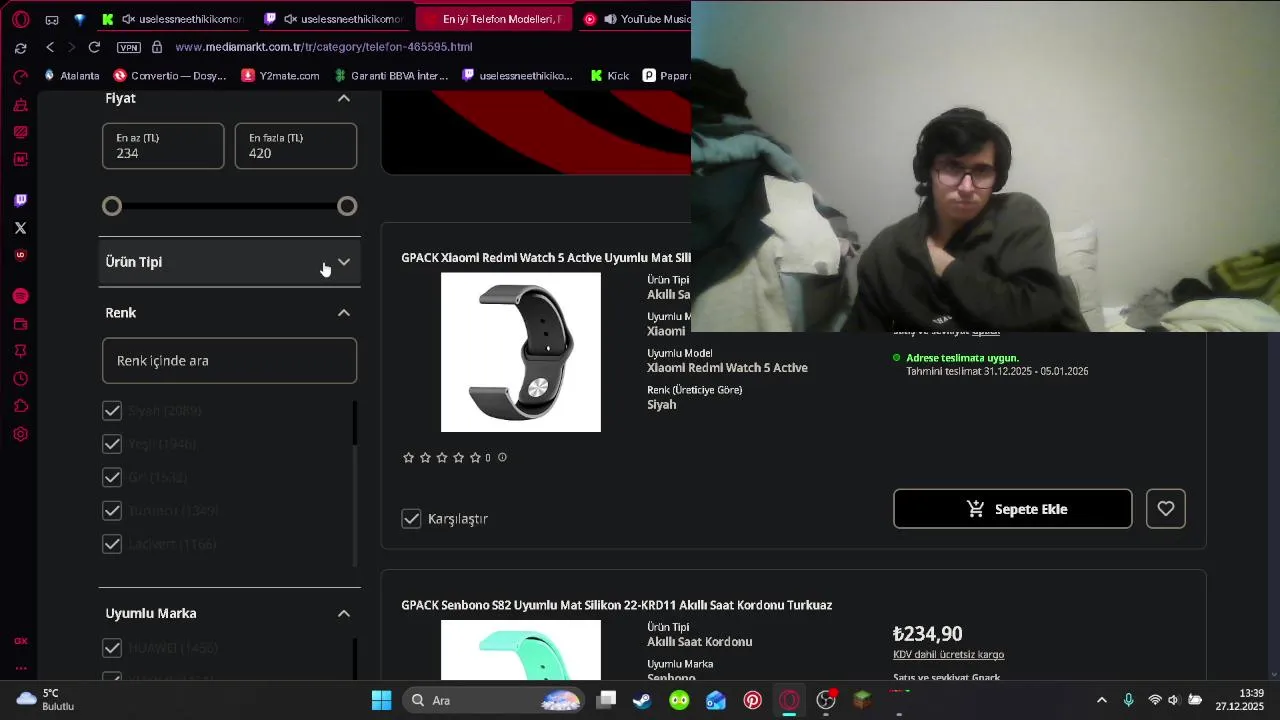Screen dimensions: 1280x720
Task: Click the site security padlock icon
Action: (x=157, y=47)
